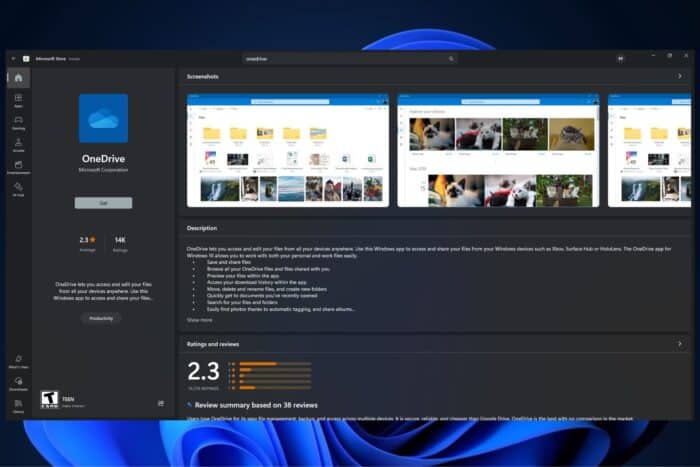Open the Microsoft Corporation publisher link
Image resolution: width=700 pixels, height=467 pixels.
tap(104, 170)
